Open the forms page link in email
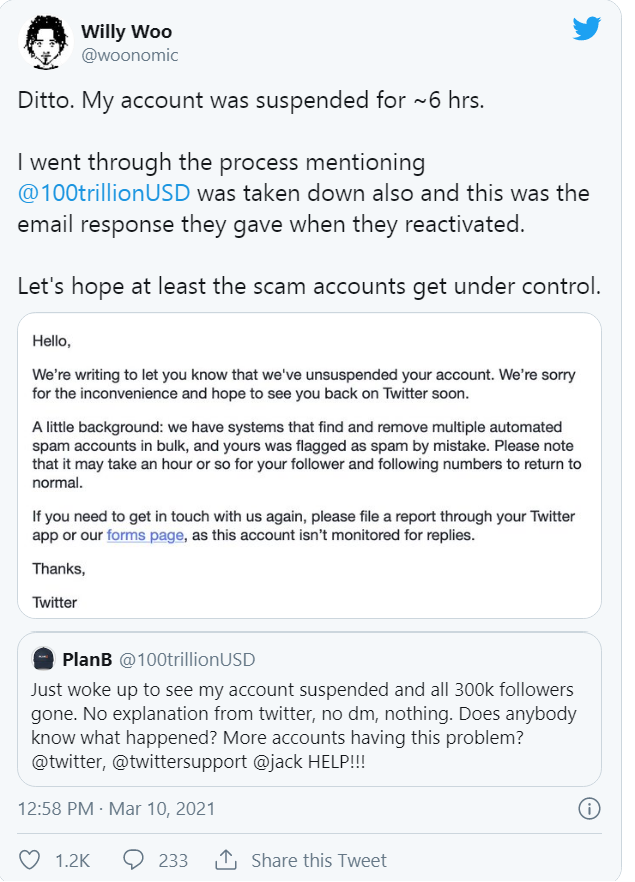This screenshot has width=635, height=882. 144,535
